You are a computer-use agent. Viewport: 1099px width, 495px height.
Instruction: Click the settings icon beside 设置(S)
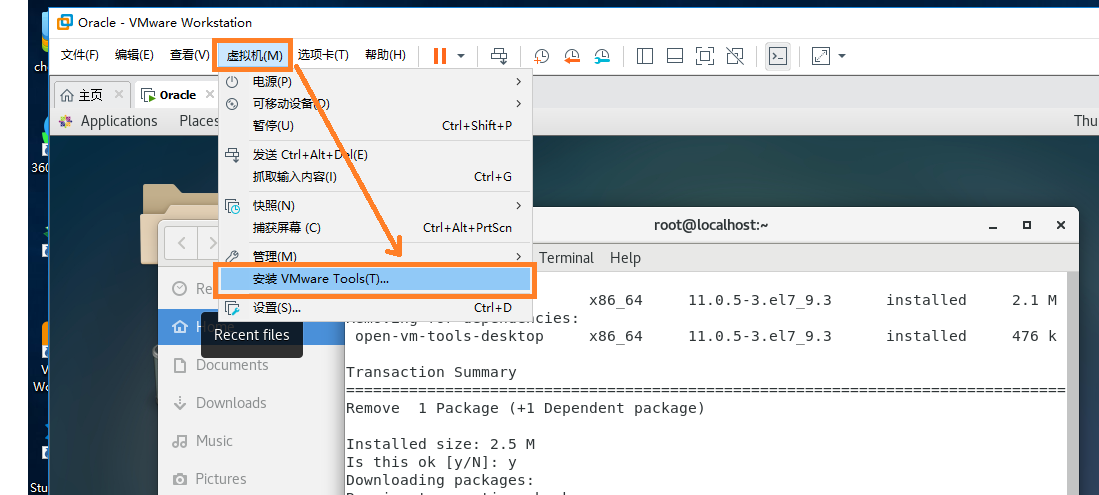232,308
